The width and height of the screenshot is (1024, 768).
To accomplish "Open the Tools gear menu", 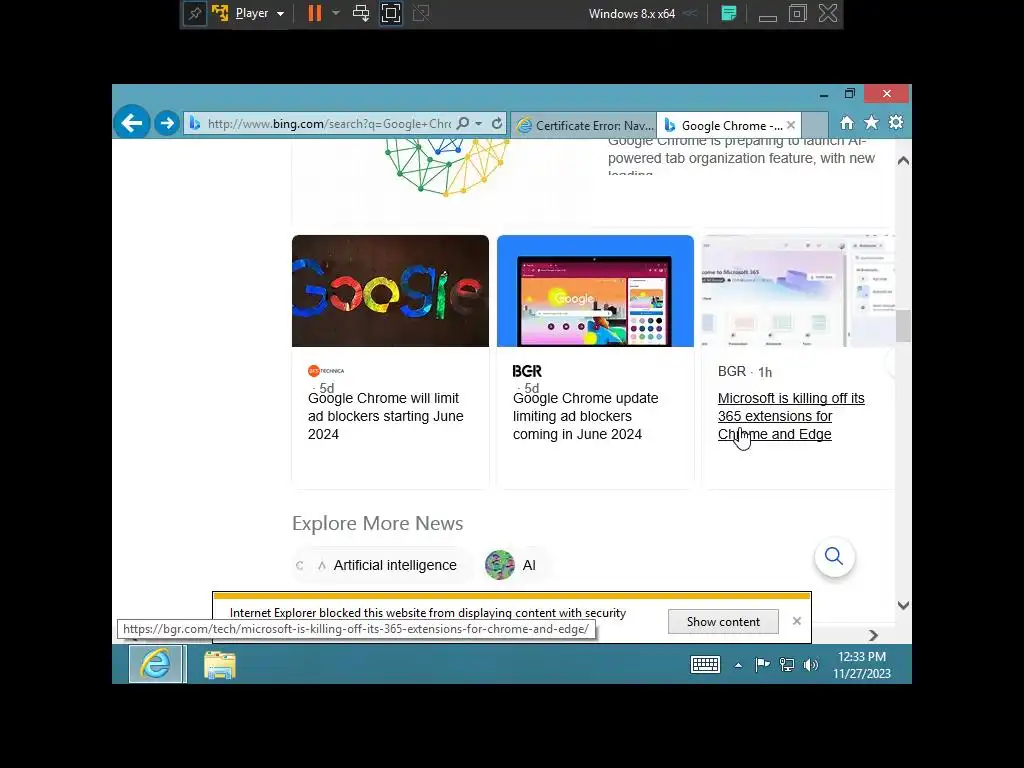I will click(896, 123).
